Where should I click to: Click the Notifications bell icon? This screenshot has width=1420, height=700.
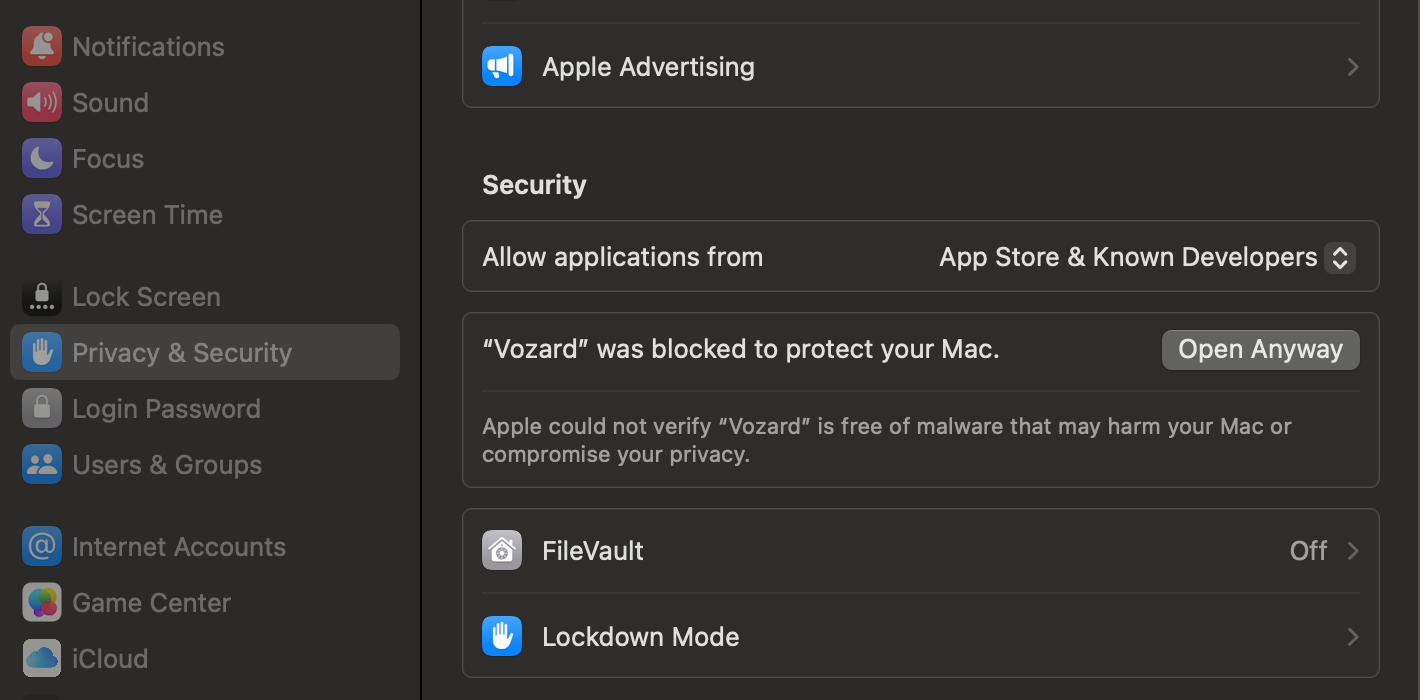pos(41,46)
